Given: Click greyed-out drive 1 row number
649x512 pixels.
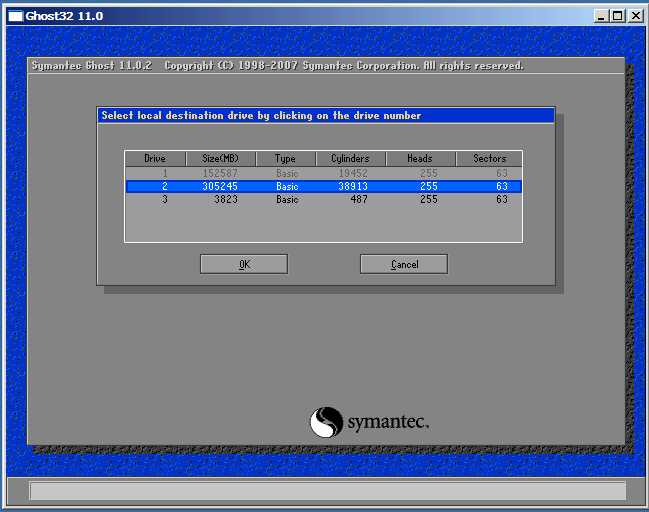Looking at the screenshot, I should coord(165,173).
